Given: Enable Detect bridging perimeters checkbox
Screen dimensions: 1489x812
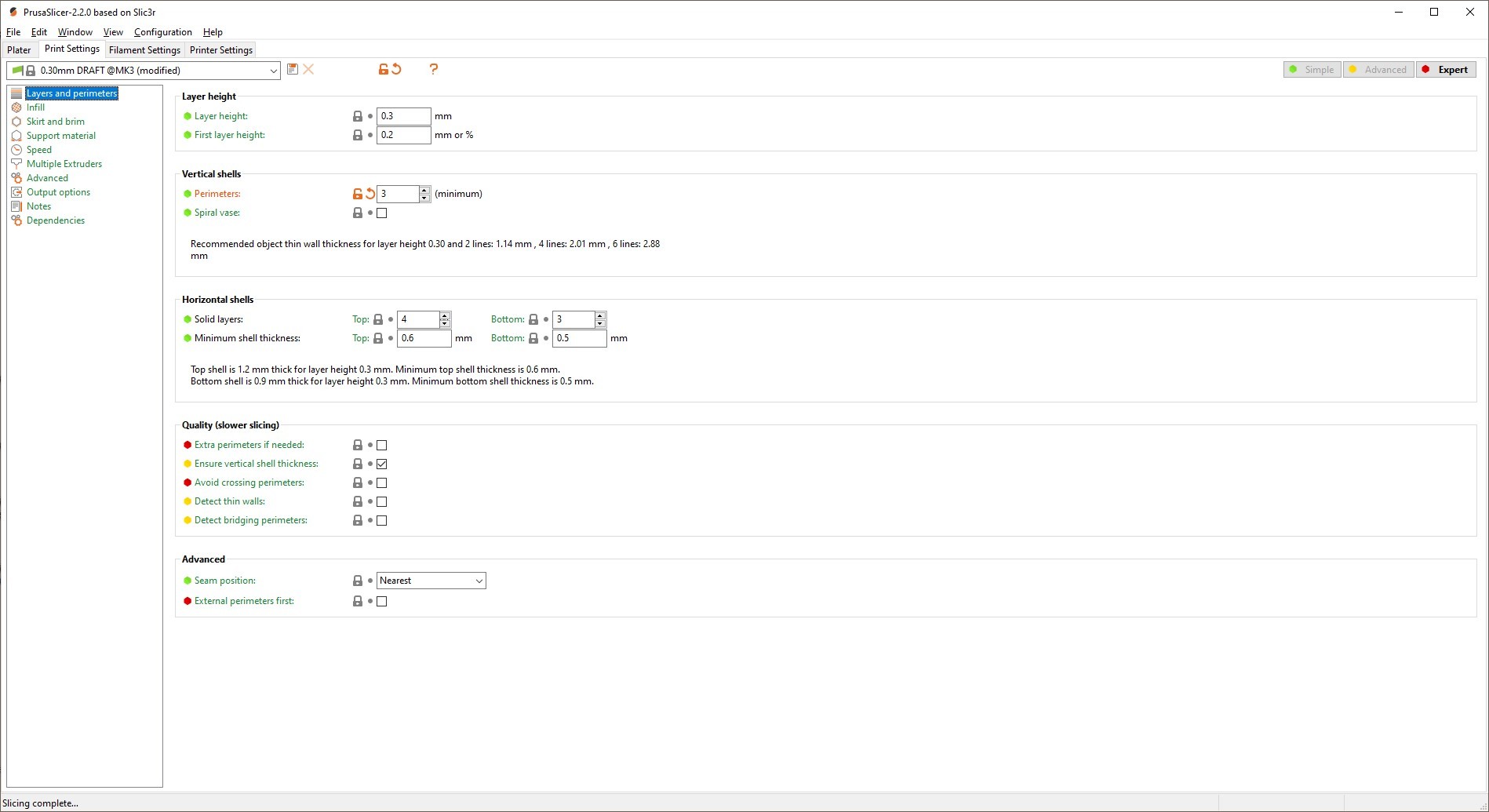Looking at the screenshot, I should (382, 520).
